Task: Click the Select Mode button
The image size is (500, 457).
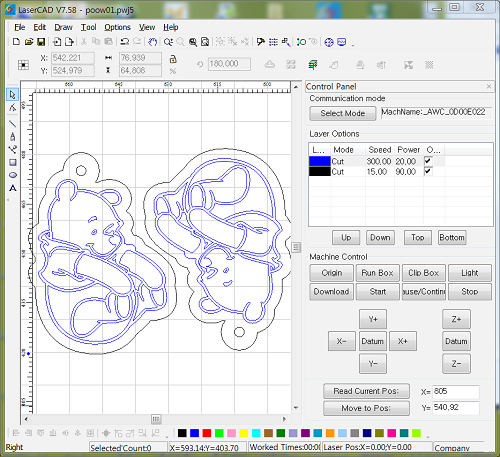Action: click(x=343, y=113)
